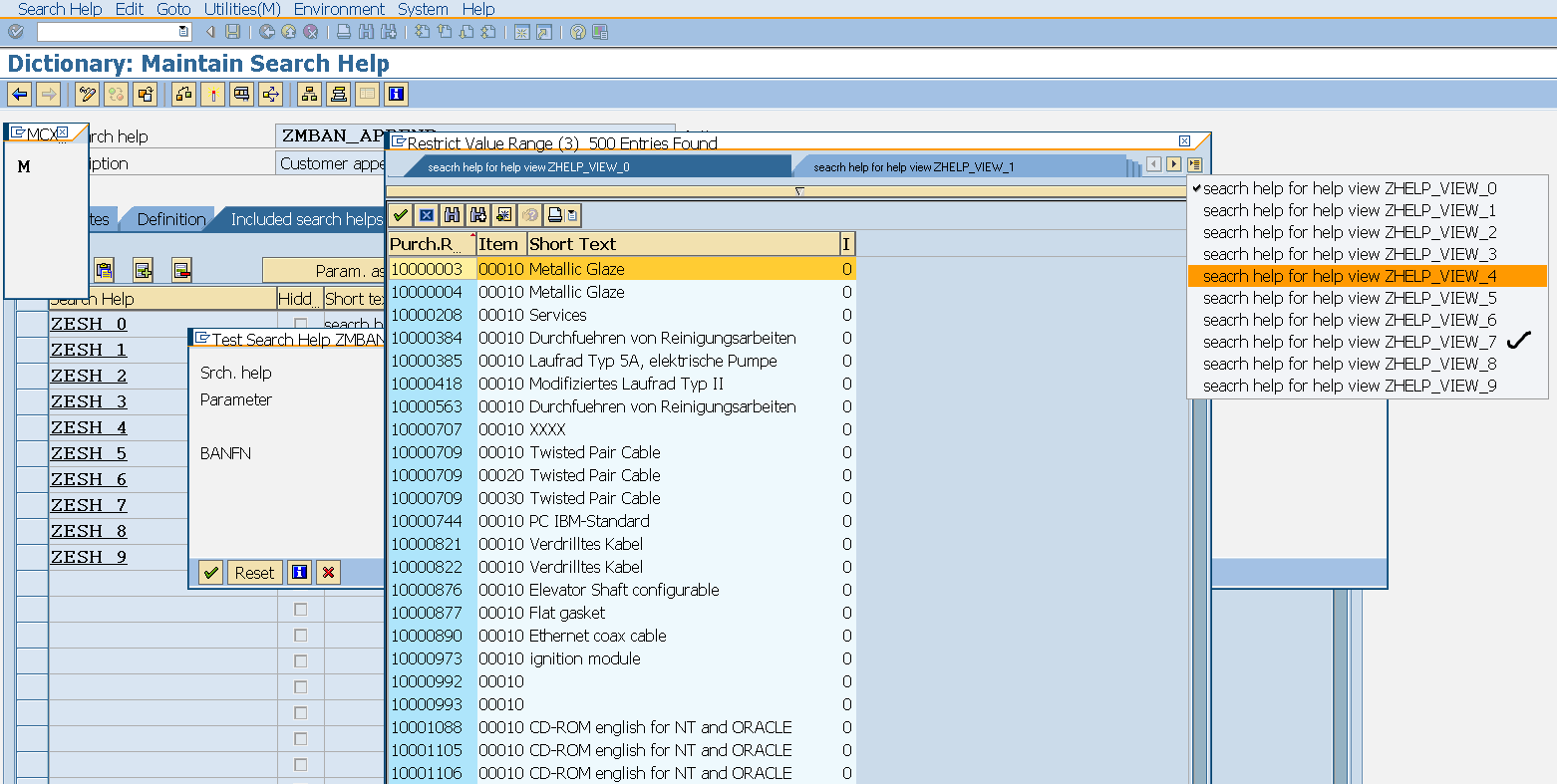Toggle the Hidden checkbox next to ZESH_0
Image resolution: width=1557 pixels, height=784 pixels.
click(300, 323)
